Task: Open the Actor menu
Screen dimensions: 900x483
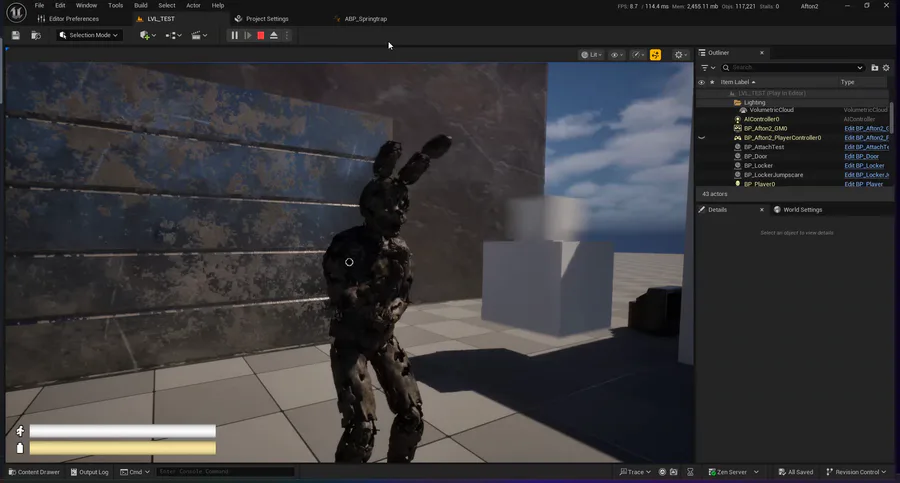Action: pos(193,5)
